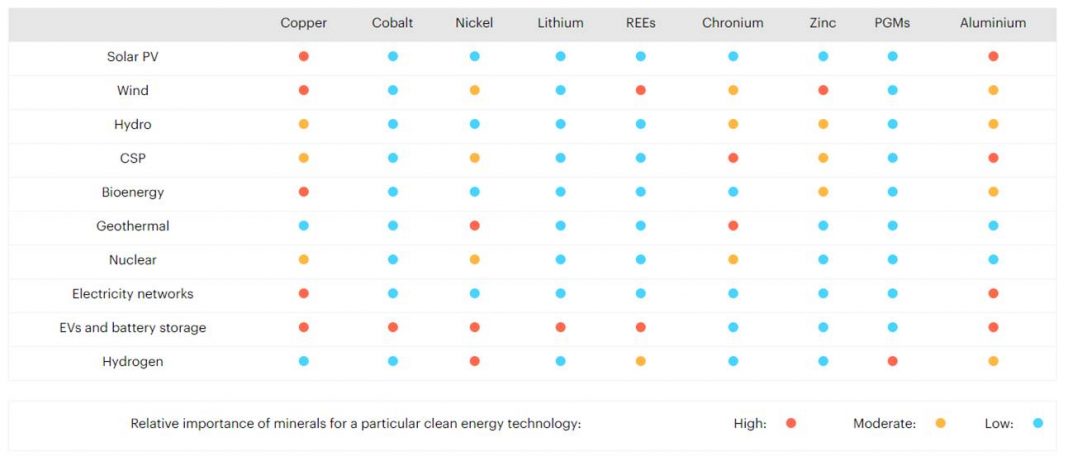Screen dimensions: 1068x456
Task: Select the Moderate orange legend swatch
Action: tap(941, 423)
